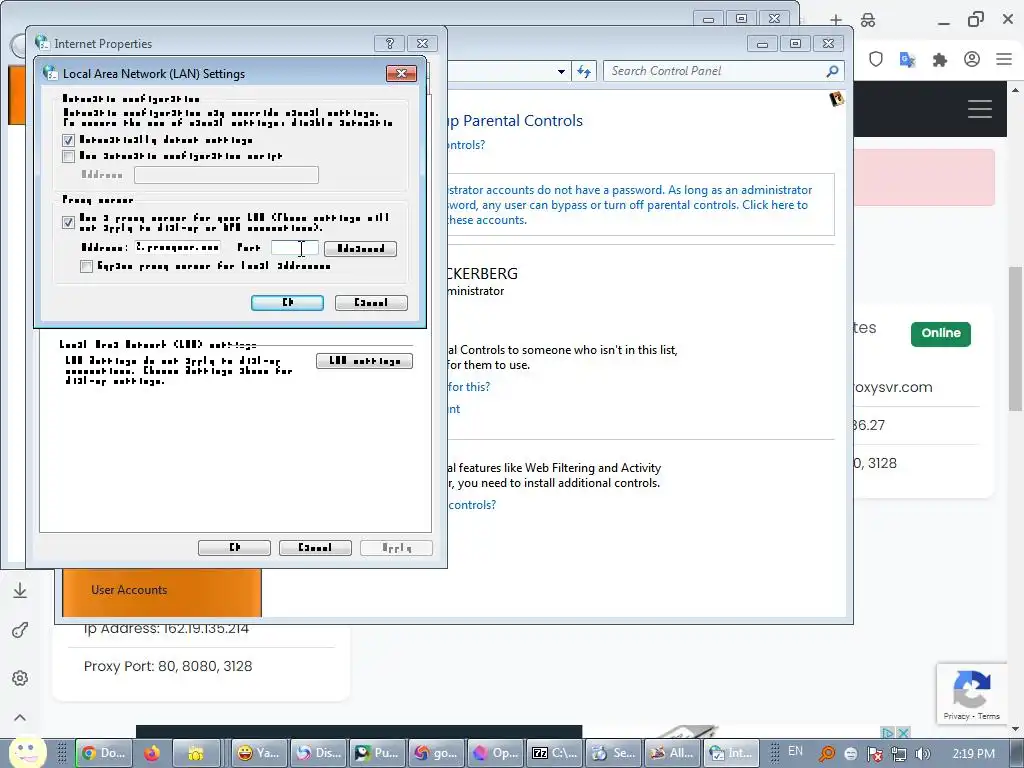This screenshot has width=1024, height=768.
Task: Click the proxy Port input field
Action: (295, 248)
